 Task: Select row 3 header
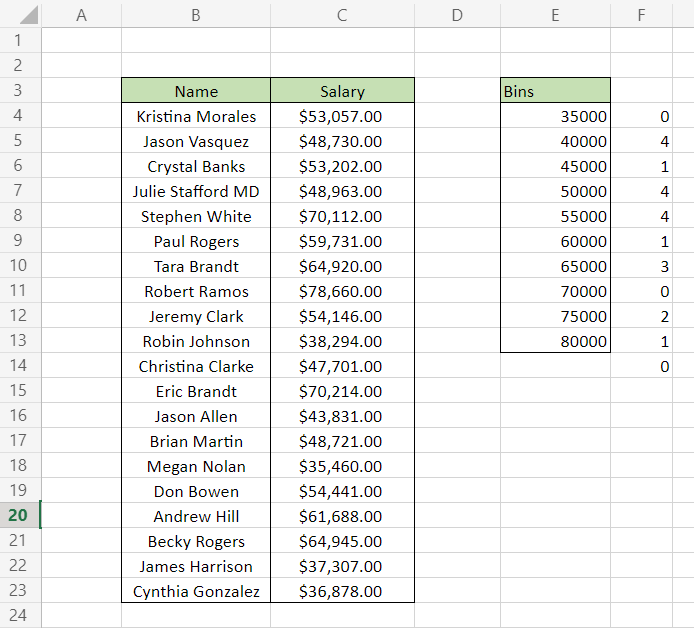click(x=20, y=91)
